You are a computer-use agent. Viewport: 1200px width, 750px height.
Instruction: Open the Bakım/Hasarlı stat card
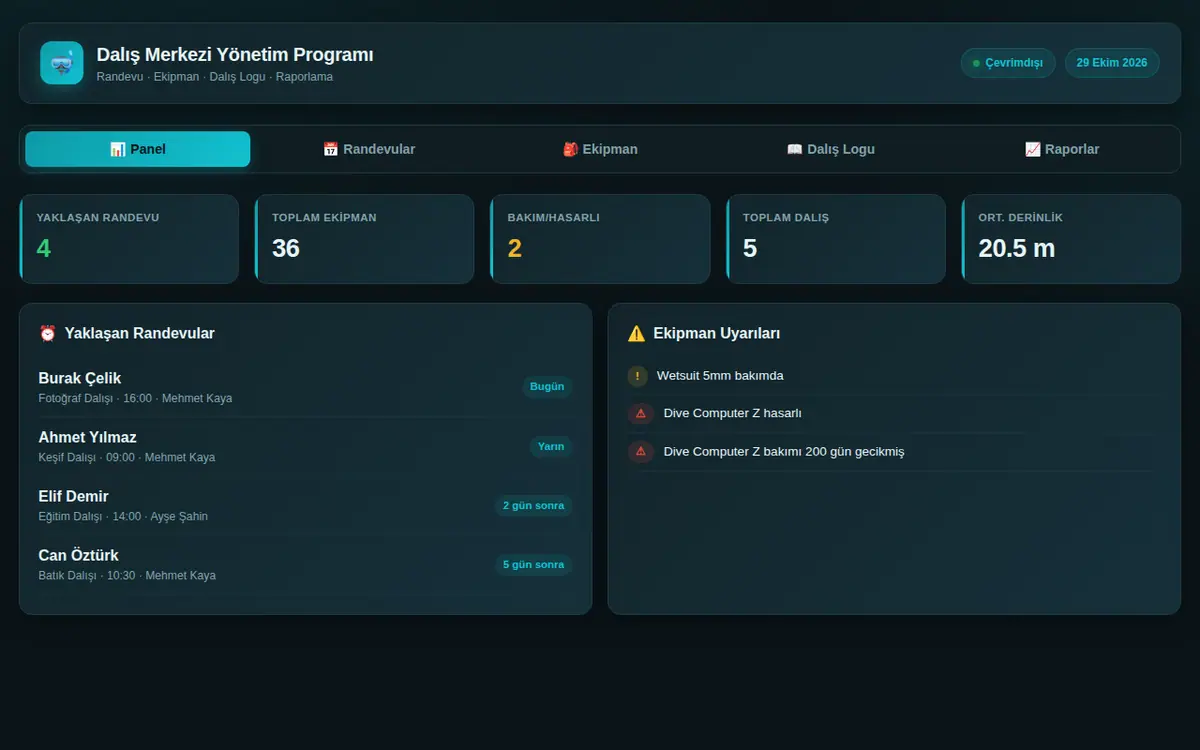[x=600, y=239]
